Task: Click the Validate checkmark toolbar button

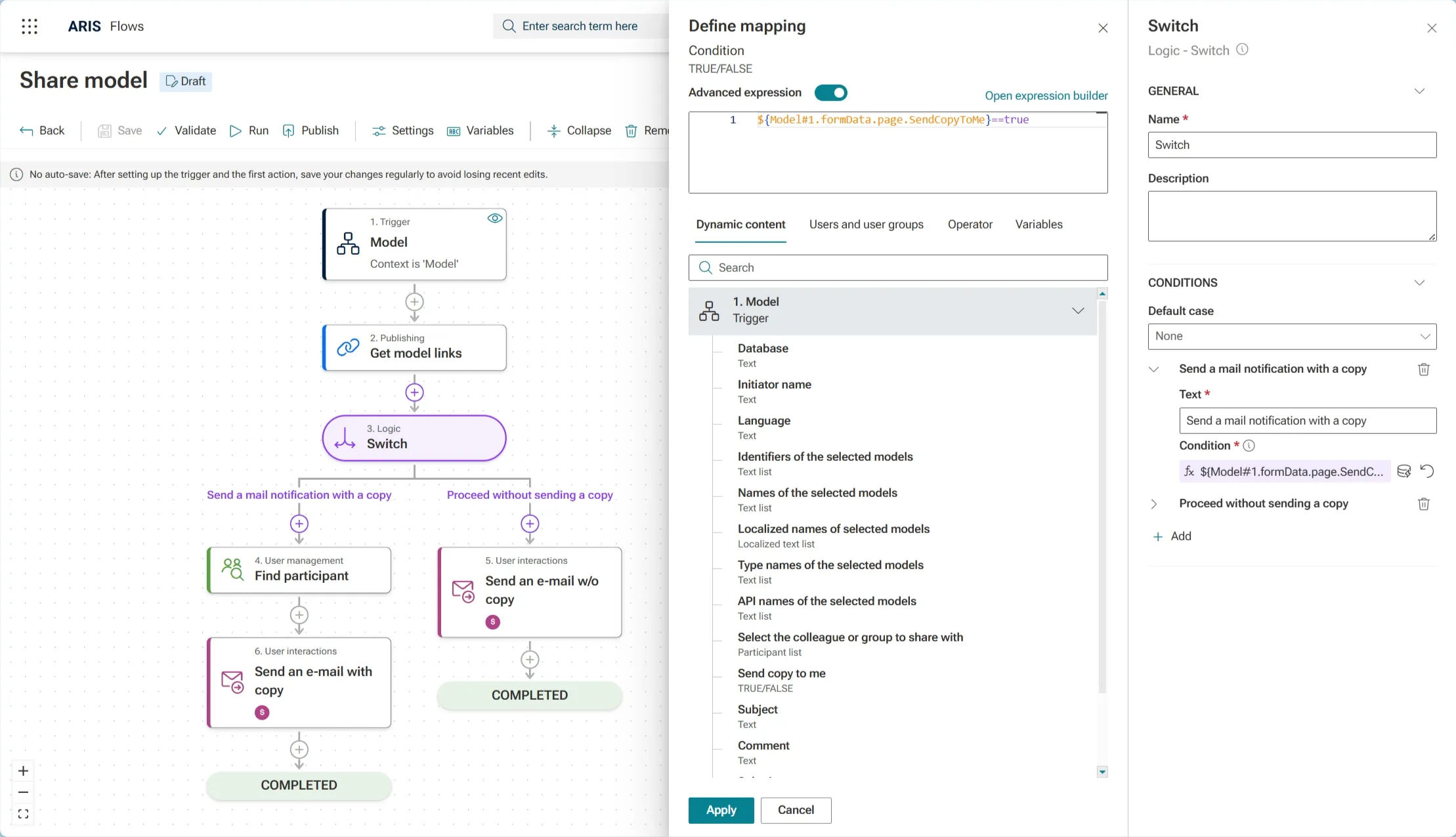Action: pyautogui.click(x=186, y=131)
